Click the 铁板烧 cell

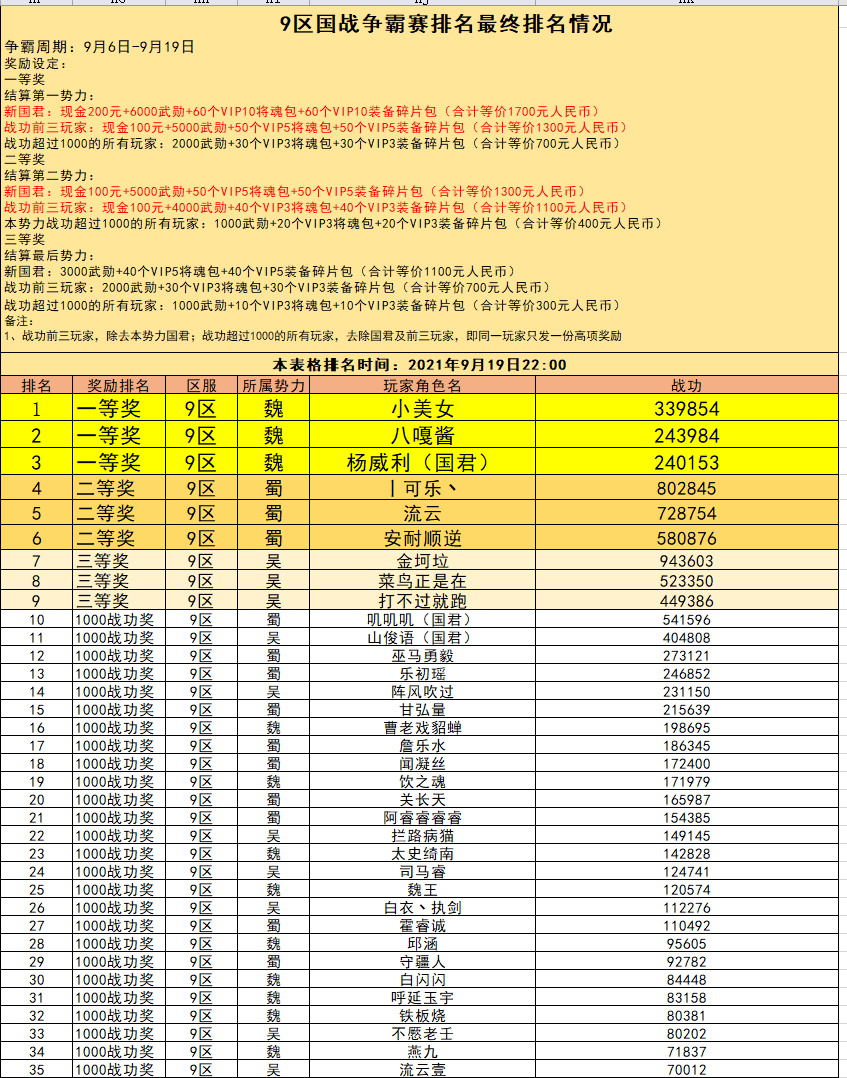tap(422, 1015)
